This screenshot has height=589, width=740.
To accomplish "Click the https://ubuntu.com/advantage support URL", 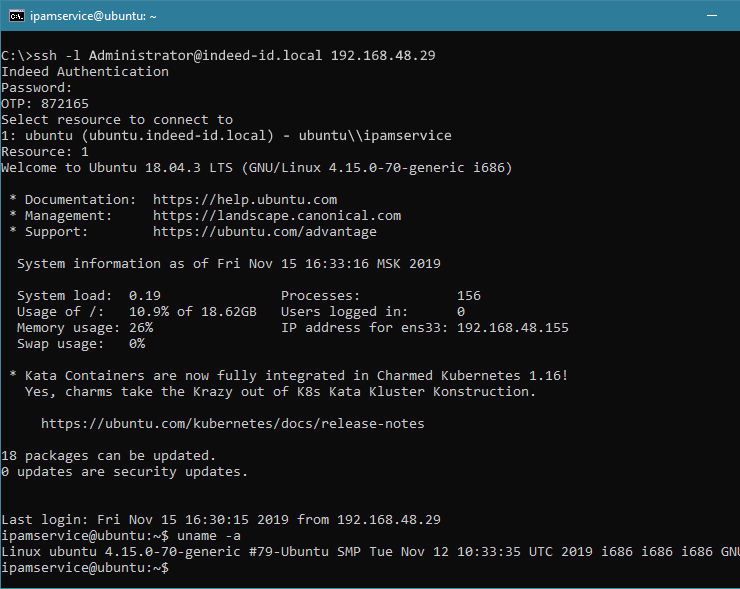I will coord(265,232).
